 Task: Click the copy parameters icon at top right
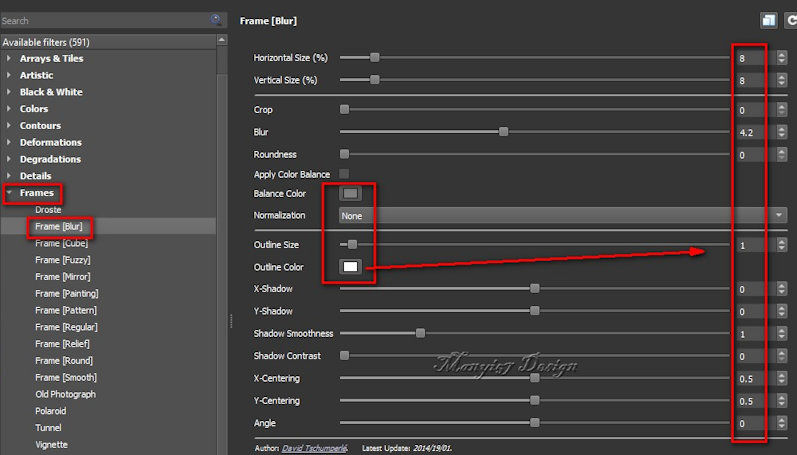click(768, 20)
